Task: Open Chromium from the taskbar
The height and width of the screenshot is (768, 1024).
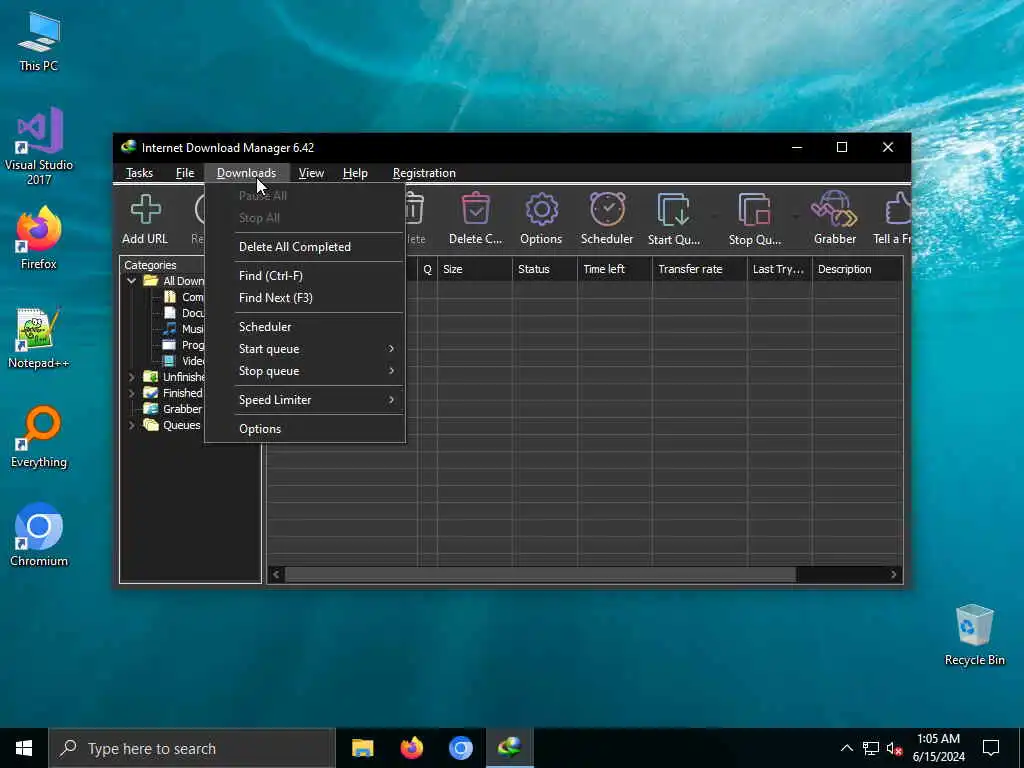Action: [460, 748]
